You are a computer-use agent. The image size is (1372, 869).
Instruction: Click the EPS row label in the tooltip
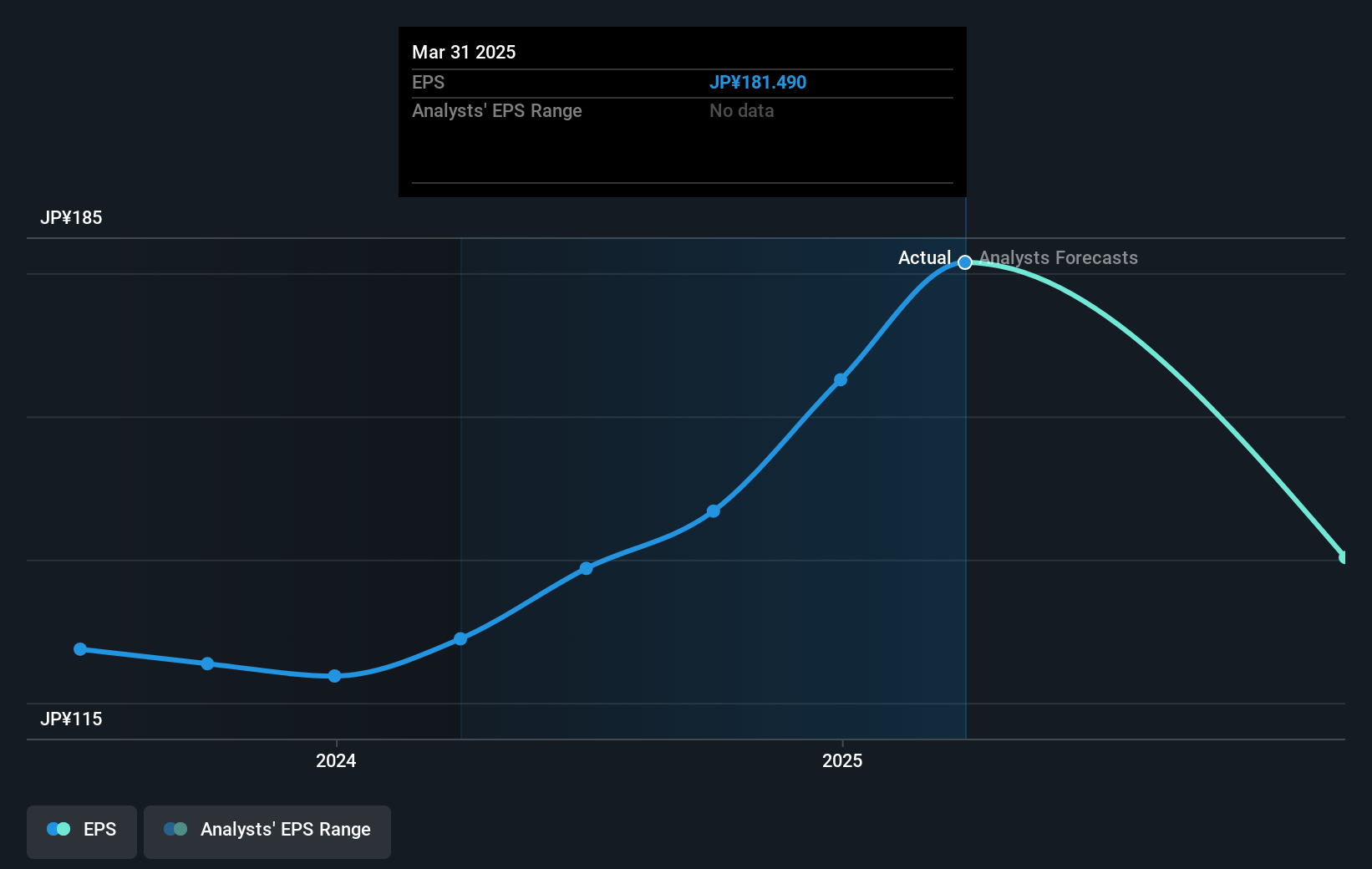(x=428, y=83)
